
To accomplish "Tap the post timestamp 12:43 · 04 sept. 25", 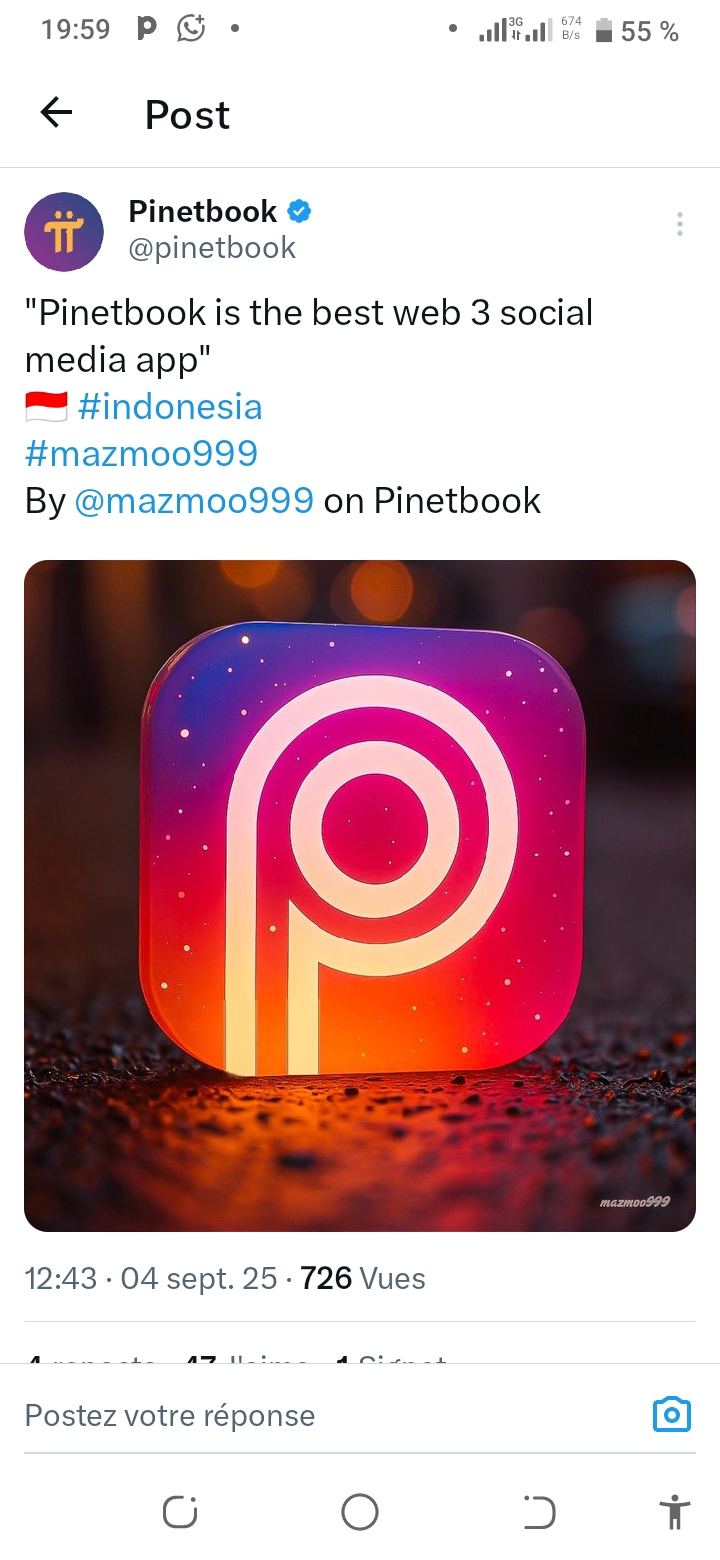I will [x=151, y=1278].
